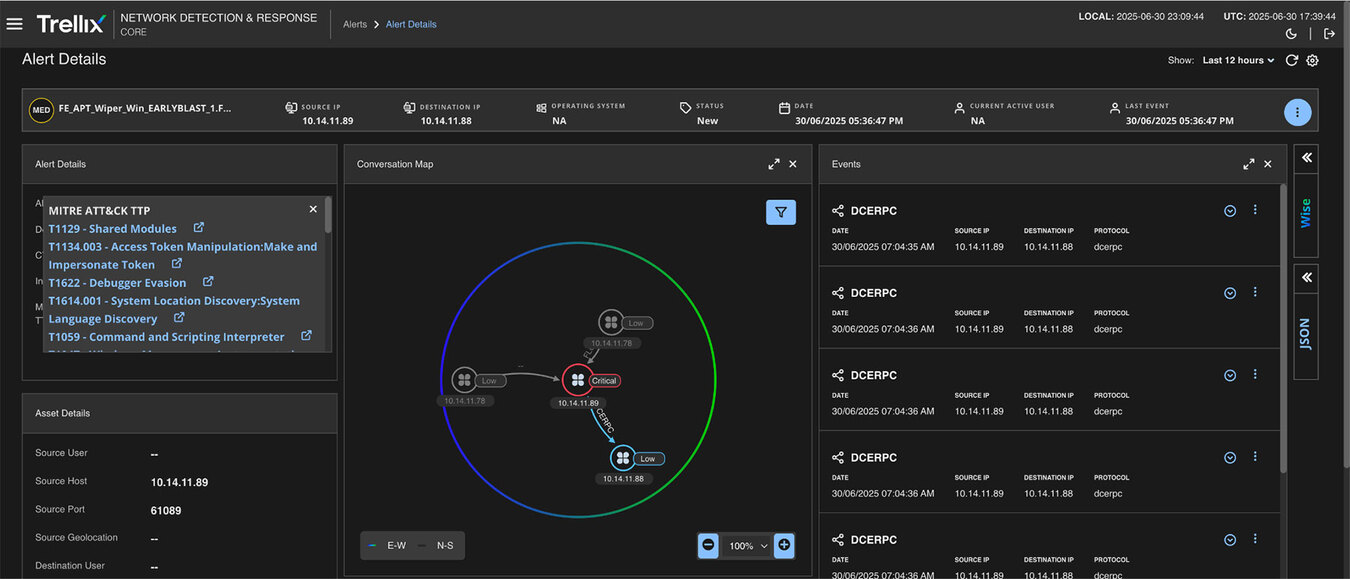Click Source Port value 61089
The height and width of the screenshot is (579, 1350).
point(166,510)
